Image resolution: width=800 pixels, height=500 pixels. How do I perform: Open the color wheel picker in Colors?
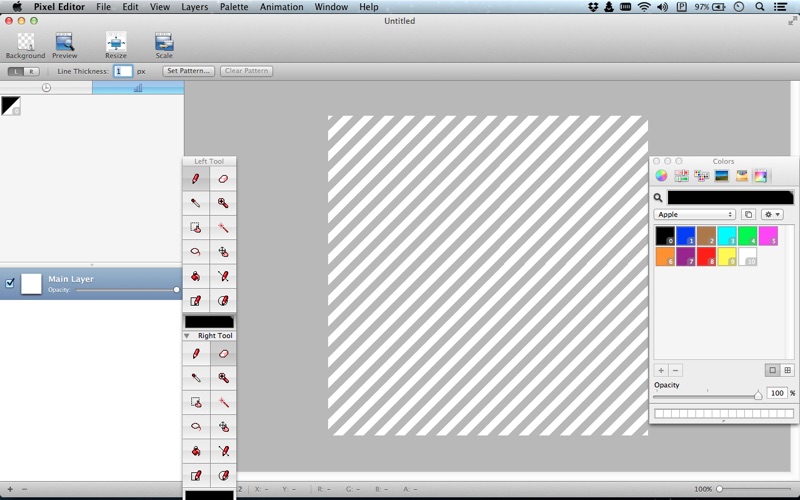click(x=661, y=176)
